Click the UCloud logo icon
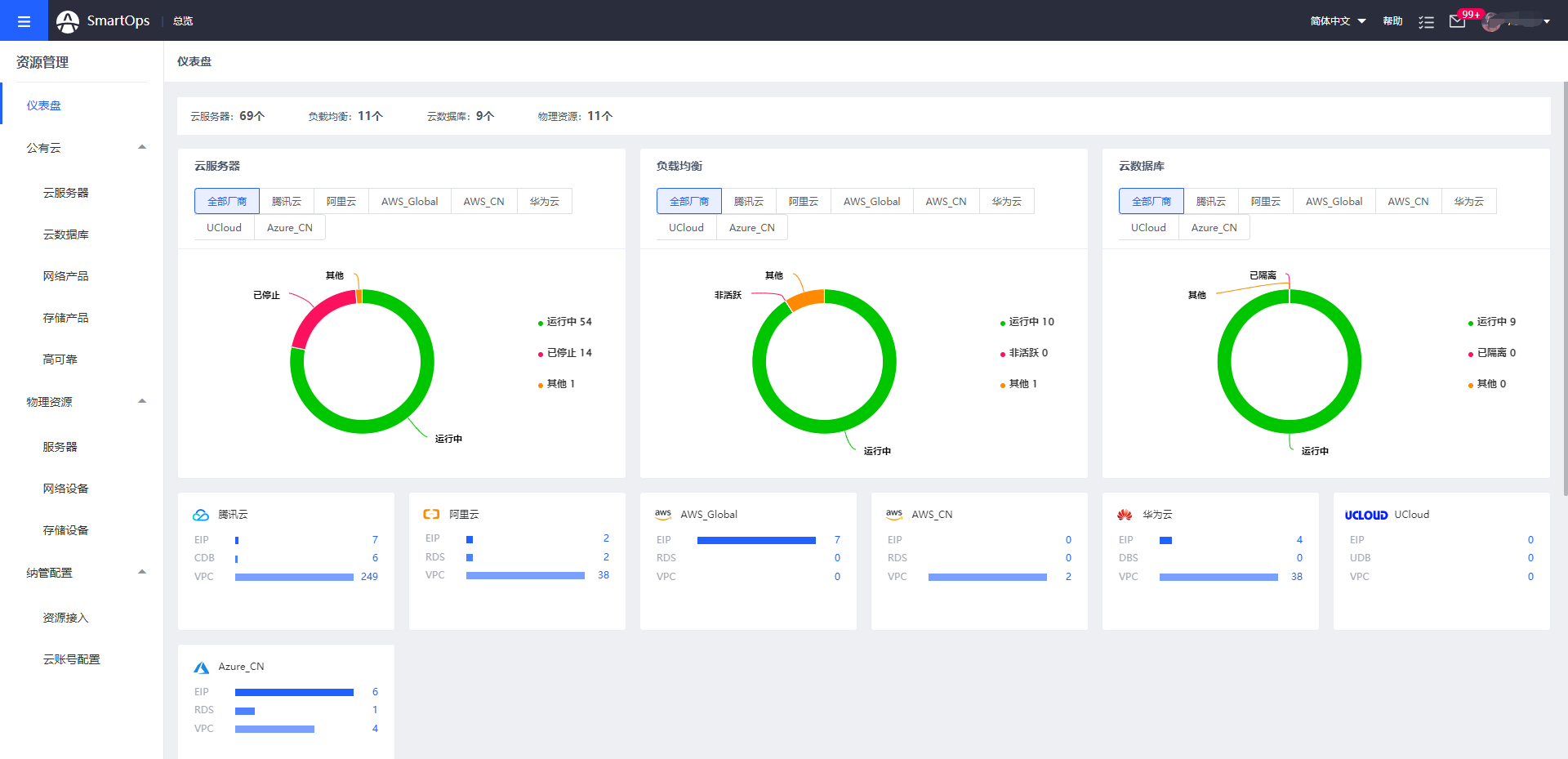The image size is (1568, 759). (x=1365, y=515)
